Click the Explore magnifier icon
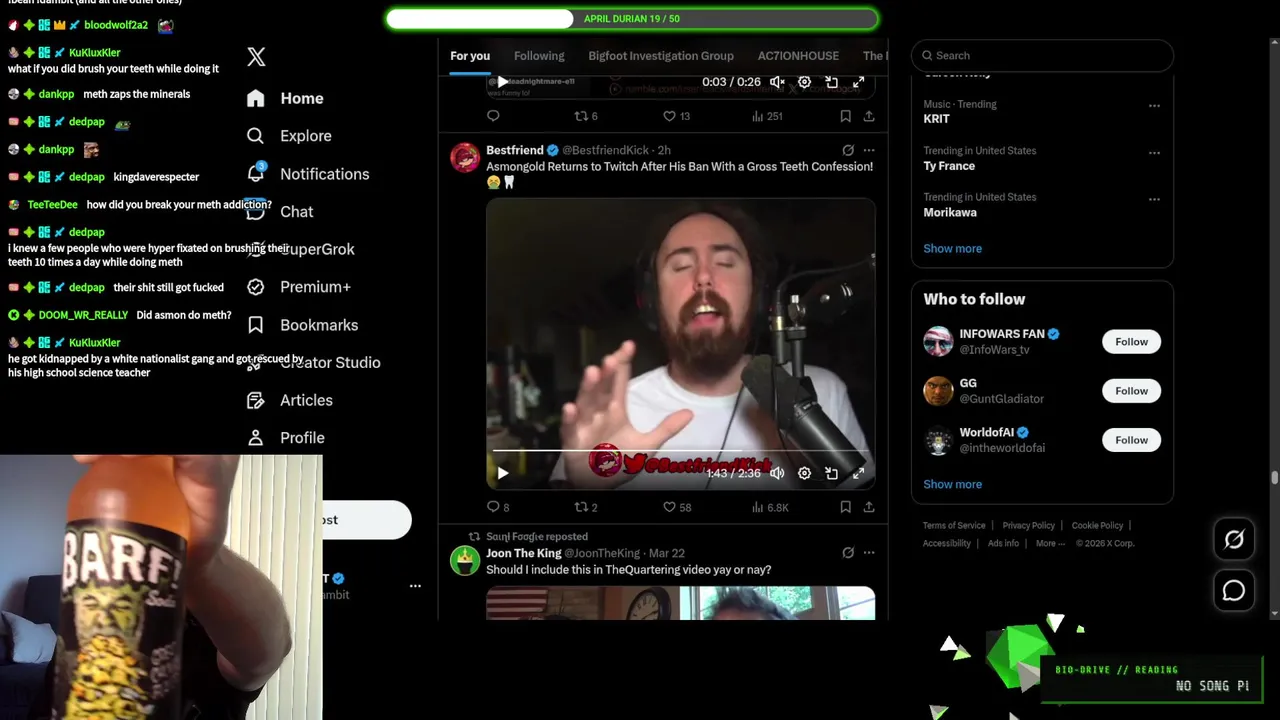Screen dimensions: 1280x720 256,136
